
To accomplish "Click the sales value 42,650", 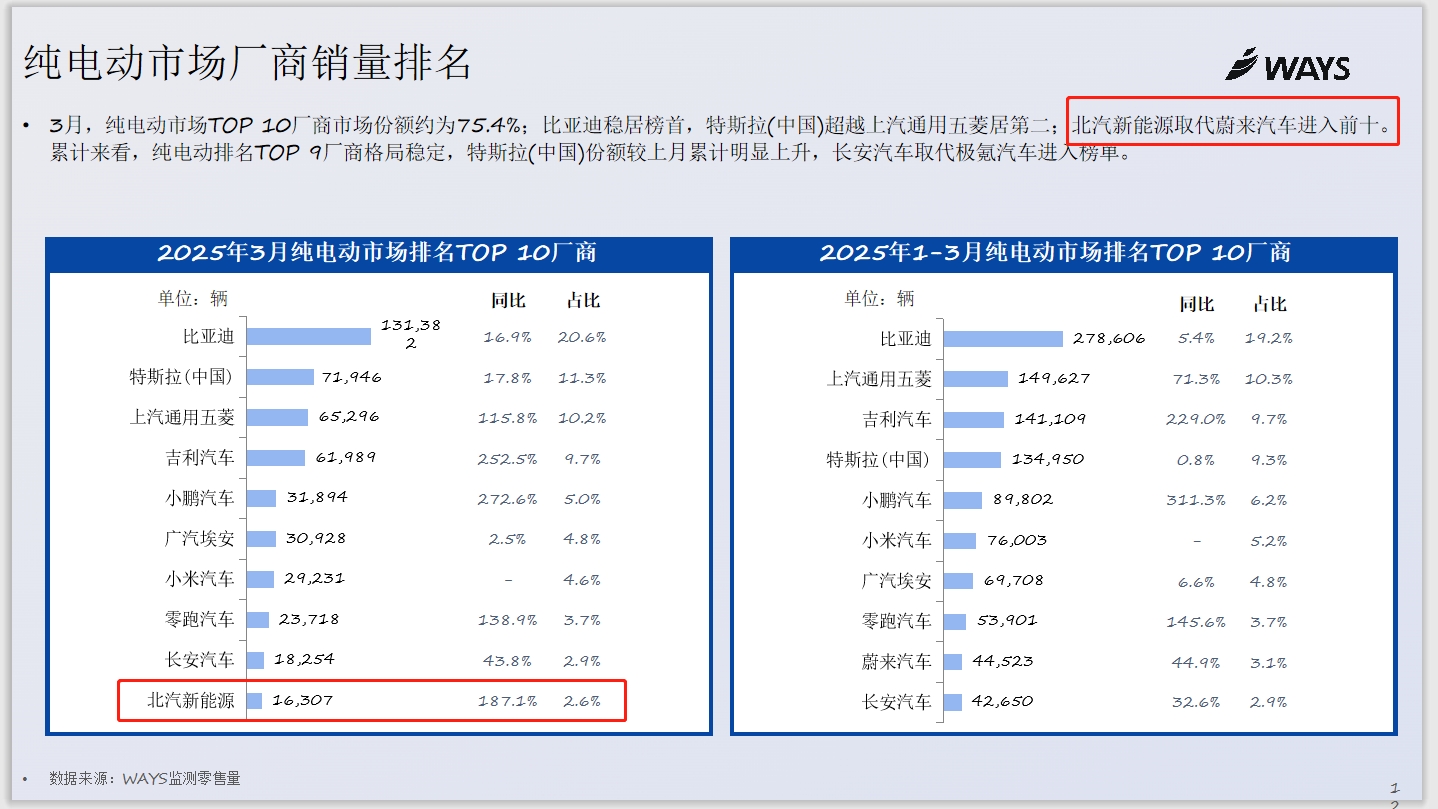I will click(1001, 701).
